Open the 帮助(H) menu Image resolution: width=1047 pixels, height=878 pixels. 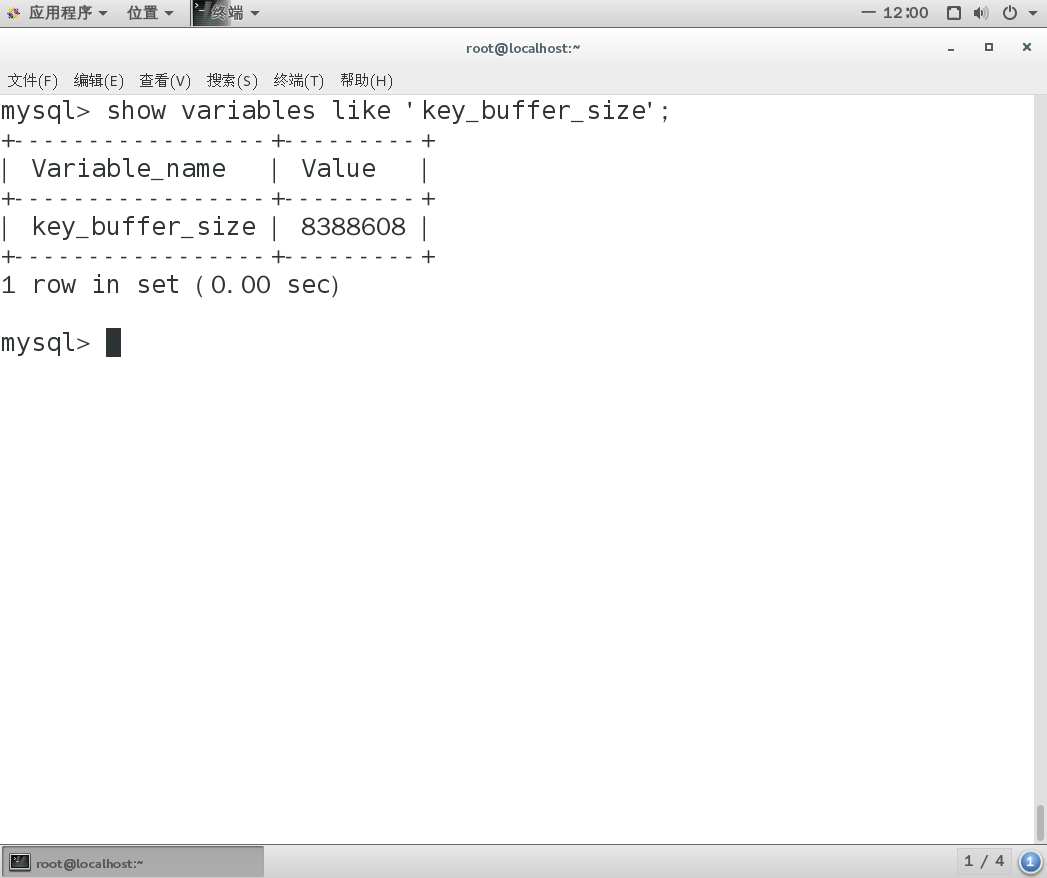tap(367, 81)
